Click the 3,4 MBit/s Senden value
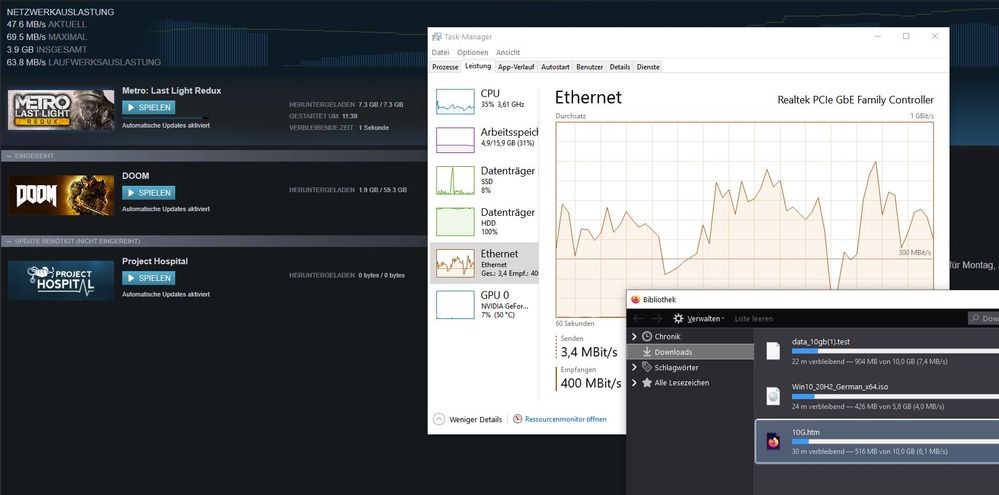The height and width of the screenshot is (495, 999). (x=589, y=351)
